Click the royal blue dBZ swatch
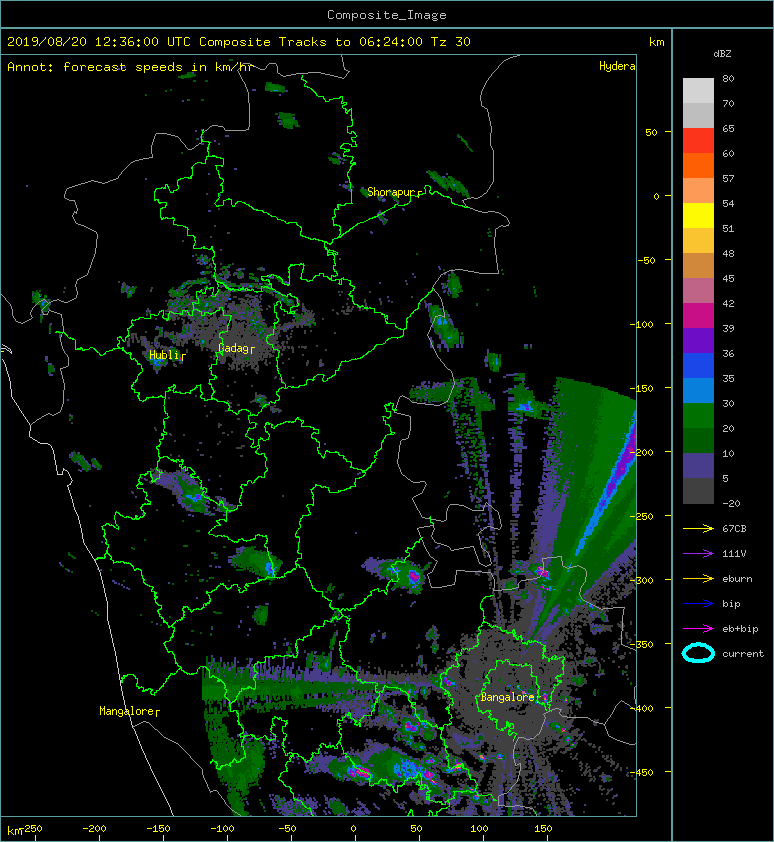The height and width of the screenshot is (842, 774). point(698,365)
